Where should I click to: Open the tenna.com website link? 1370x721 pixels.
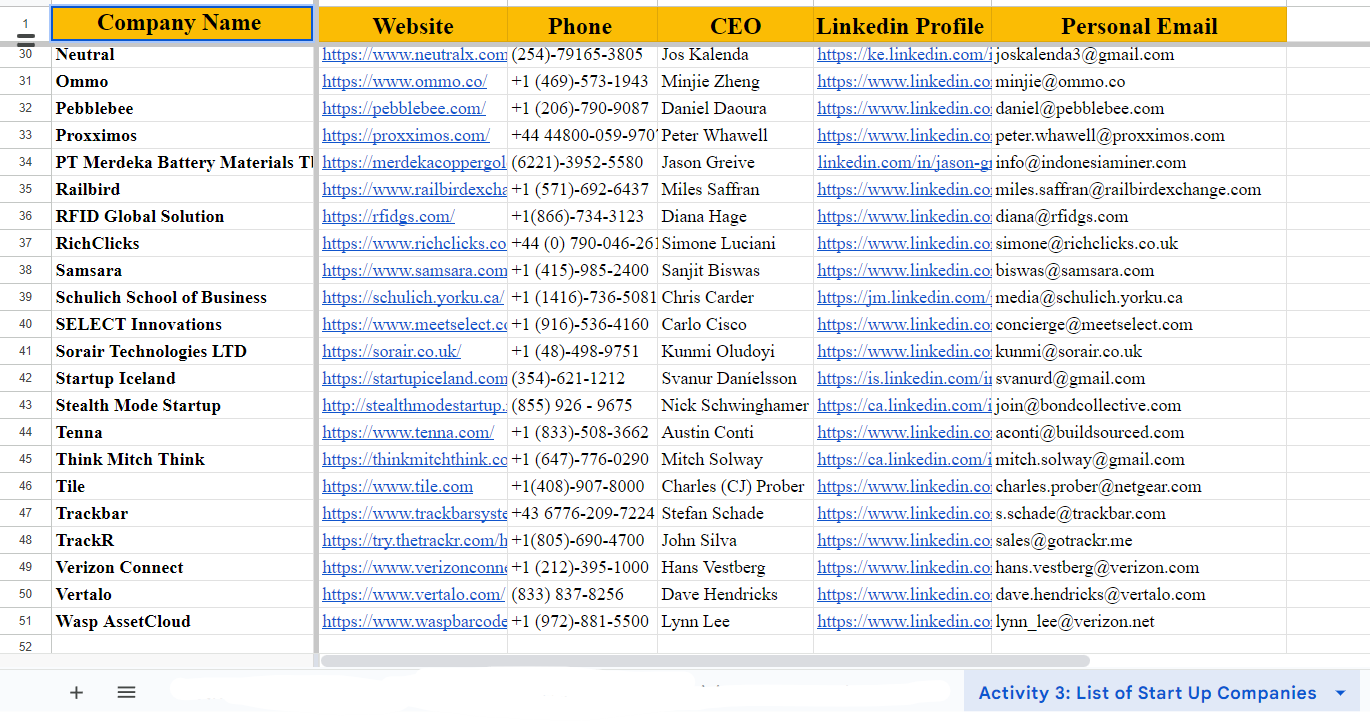(x=408, y=433)
